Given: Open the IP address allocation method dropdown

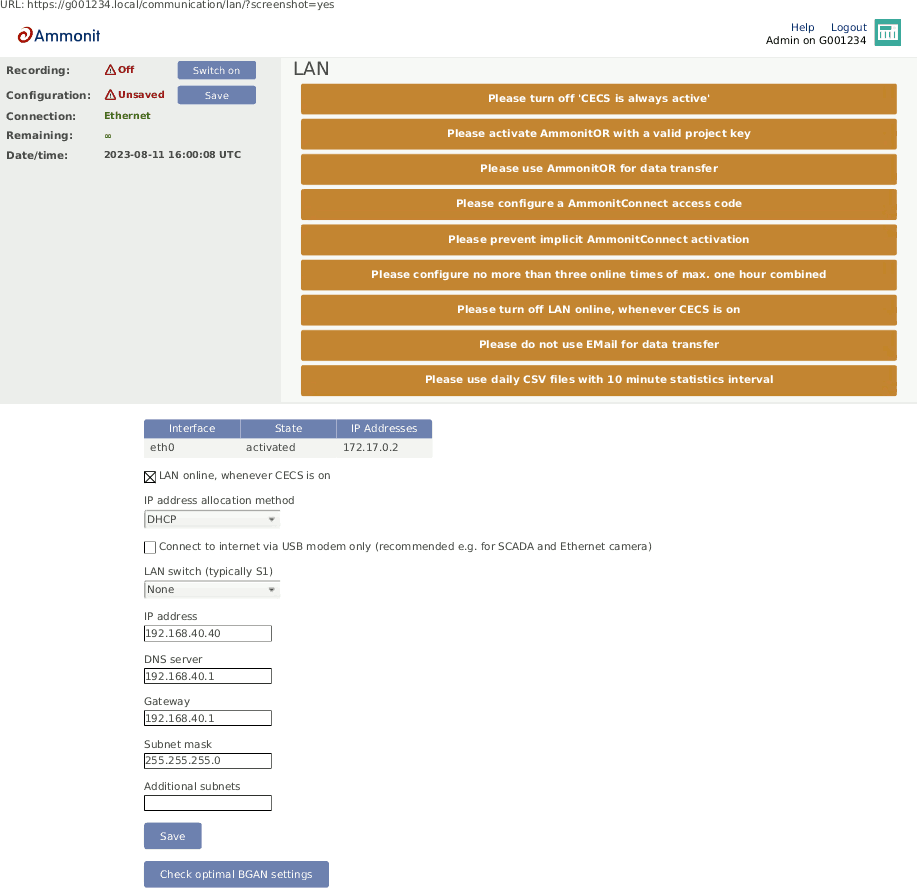Looking at the screenshot, I should 211,519.
